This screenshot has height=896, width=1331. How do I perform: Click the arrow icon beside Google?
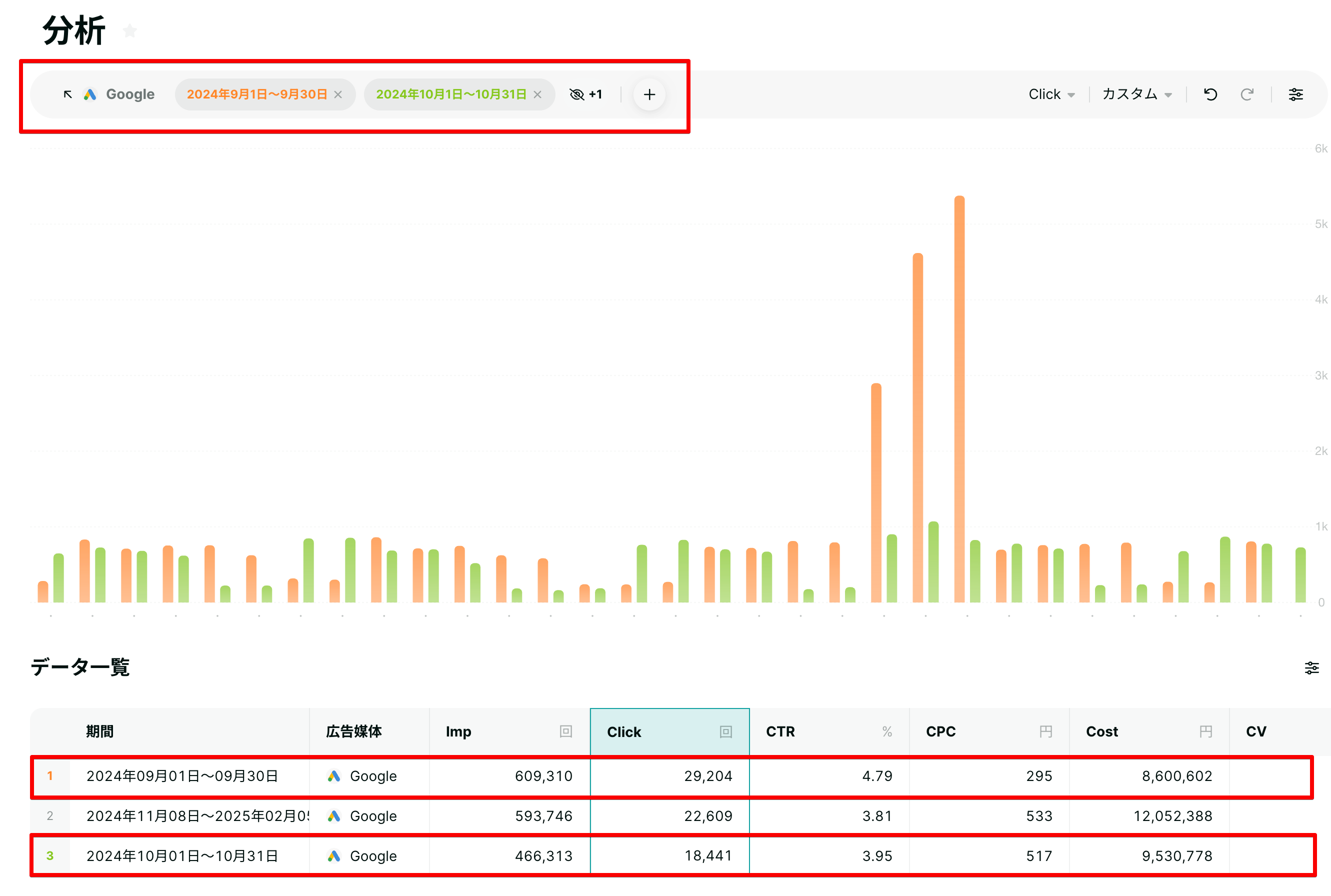pos(67,94)
